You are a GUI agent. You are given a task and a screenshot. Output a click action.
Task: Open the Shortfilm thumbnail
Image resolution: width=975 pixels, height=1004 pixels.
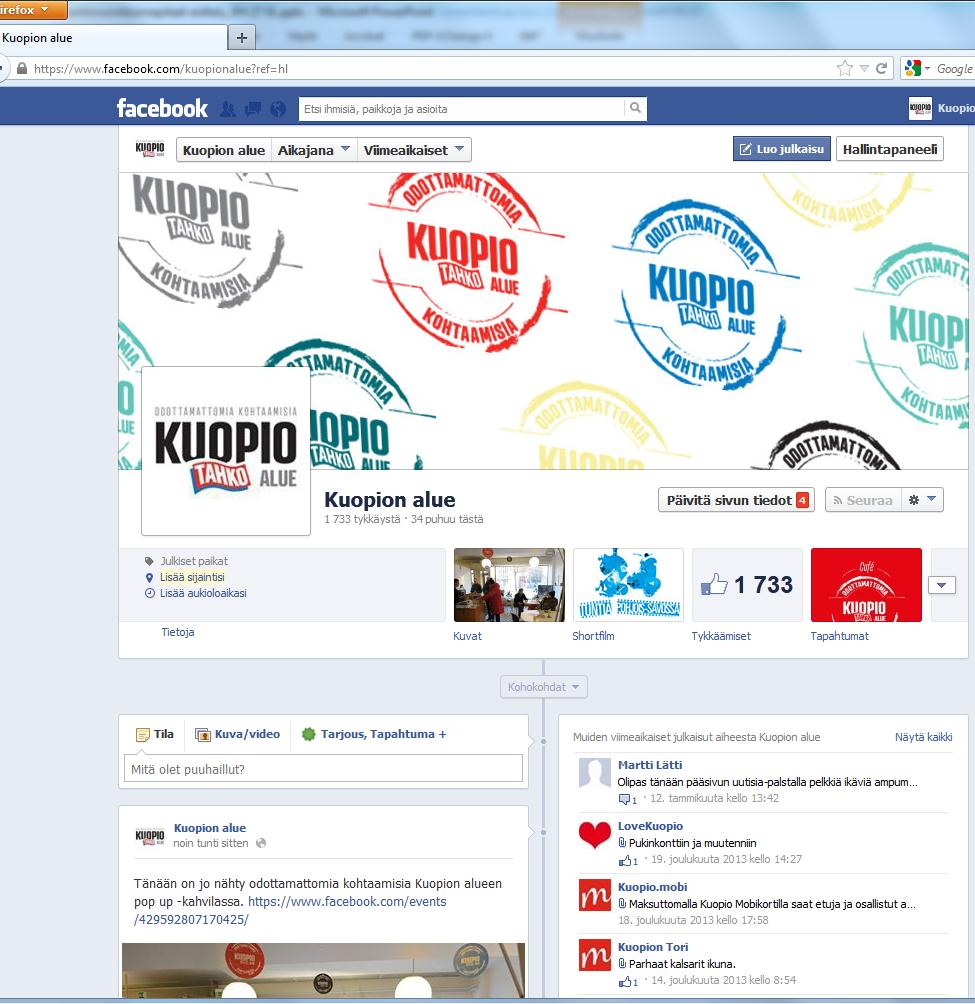pyautogui.click(x=628, y=585)
